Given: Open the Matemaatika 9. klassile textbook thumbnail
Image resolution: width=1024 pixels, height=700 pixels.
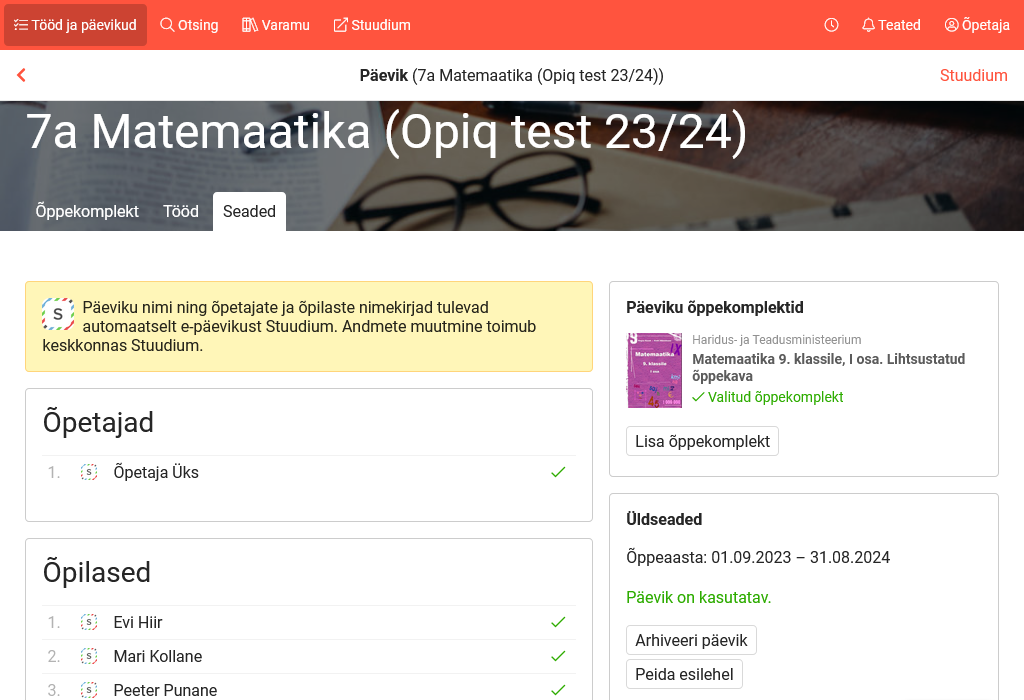Looking at the screenshot, I should (654, 370).
